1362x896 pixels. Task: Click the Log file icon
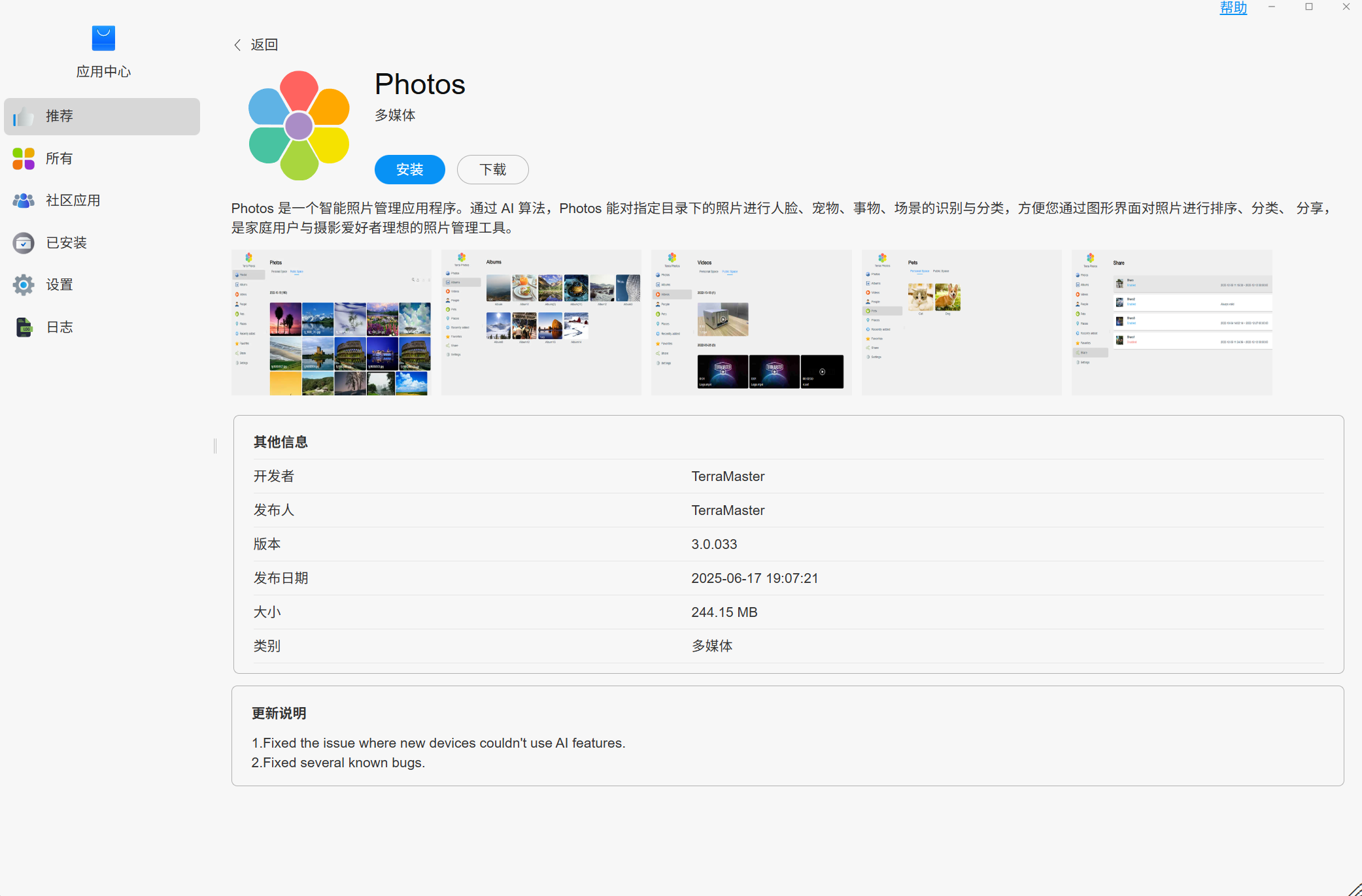24,327
